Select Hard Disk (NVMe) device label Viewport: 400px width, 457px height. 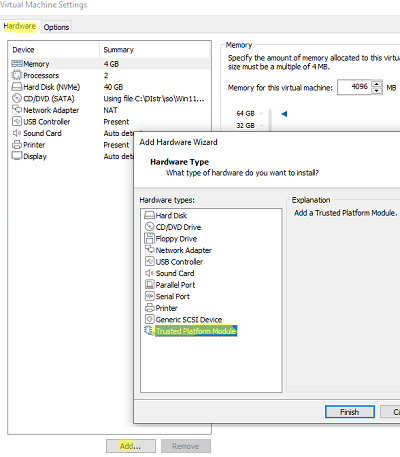pyautogui.click(x=52, y=87)
